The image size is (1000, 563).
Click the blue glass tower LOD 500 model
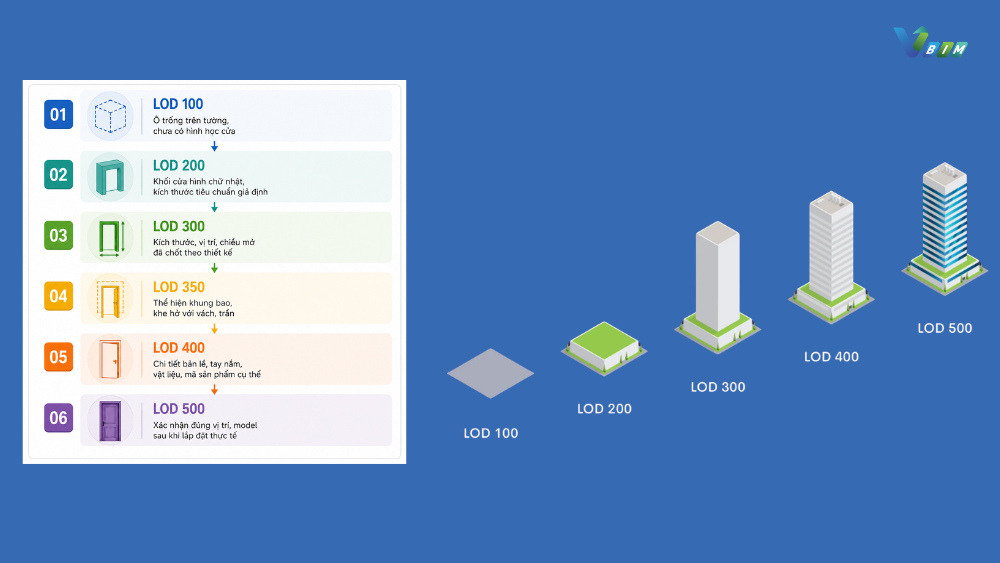click(945, 228)
